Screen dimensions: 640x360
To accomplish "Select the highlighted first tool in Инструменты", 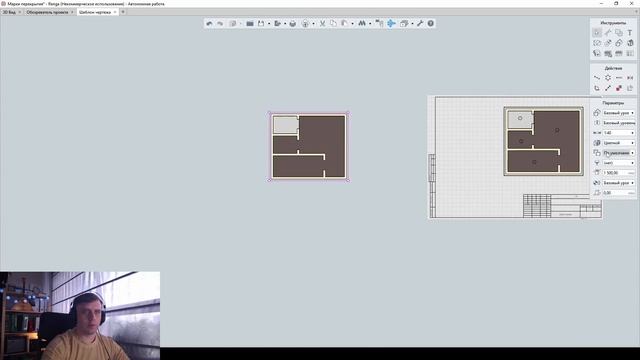I will 597,33.
